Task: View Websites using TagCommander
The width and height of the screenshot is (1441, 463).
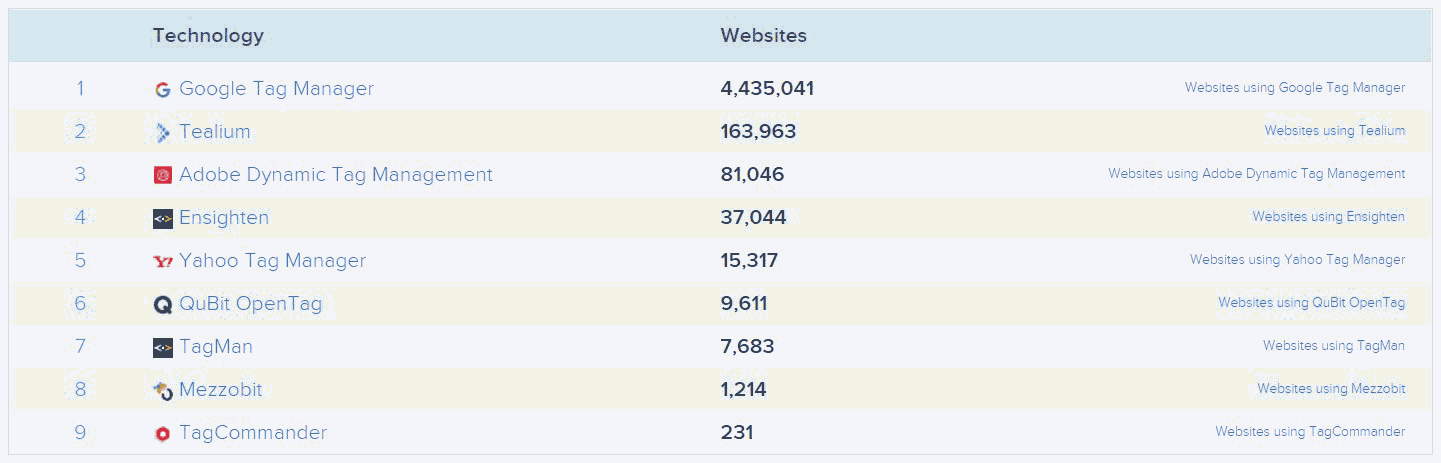Action: [1310, 432]
